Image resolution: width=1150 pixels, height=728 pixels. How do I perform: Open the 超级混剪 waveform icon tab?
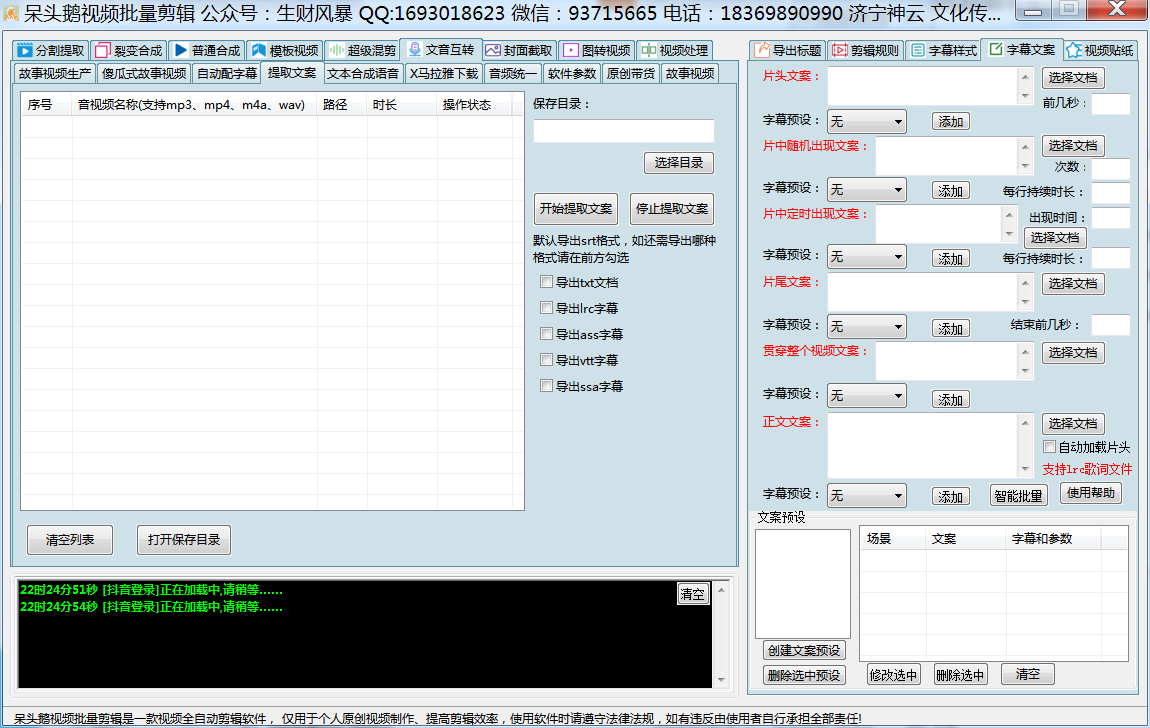point(337,50)
